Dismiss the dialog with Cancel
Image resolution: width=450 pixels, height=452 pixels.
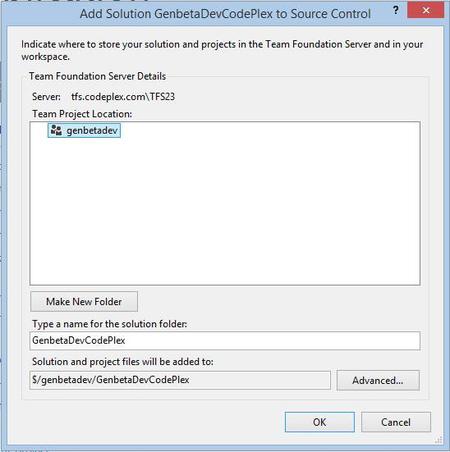pyautogui.click(x=396, y=422)
